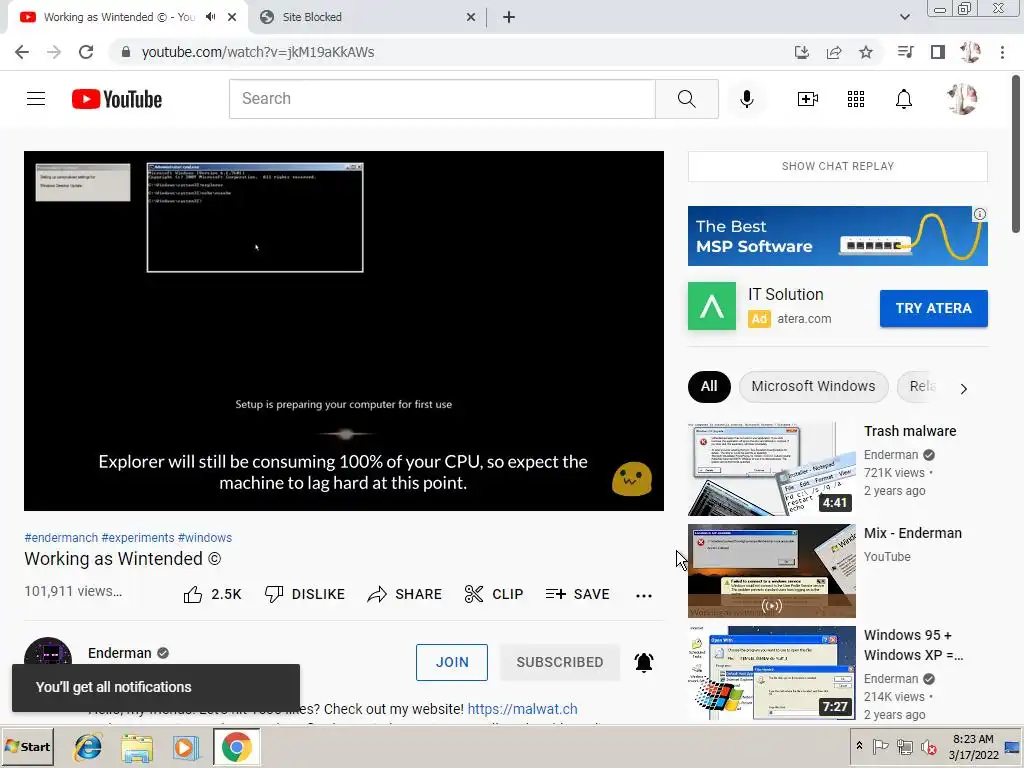
Task: Click the CLIP button
Action: 494,594
